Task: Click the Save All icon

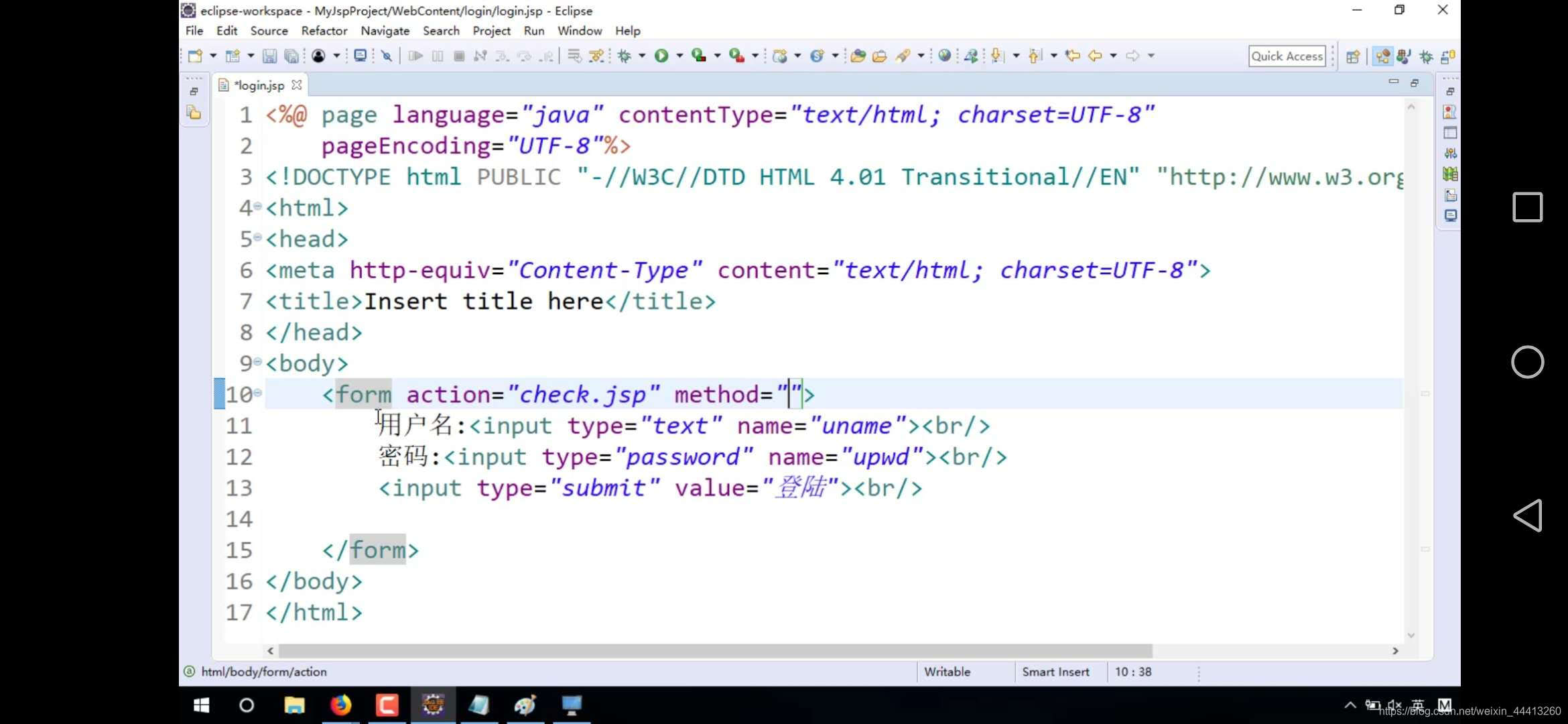Action: click(291, 56)
